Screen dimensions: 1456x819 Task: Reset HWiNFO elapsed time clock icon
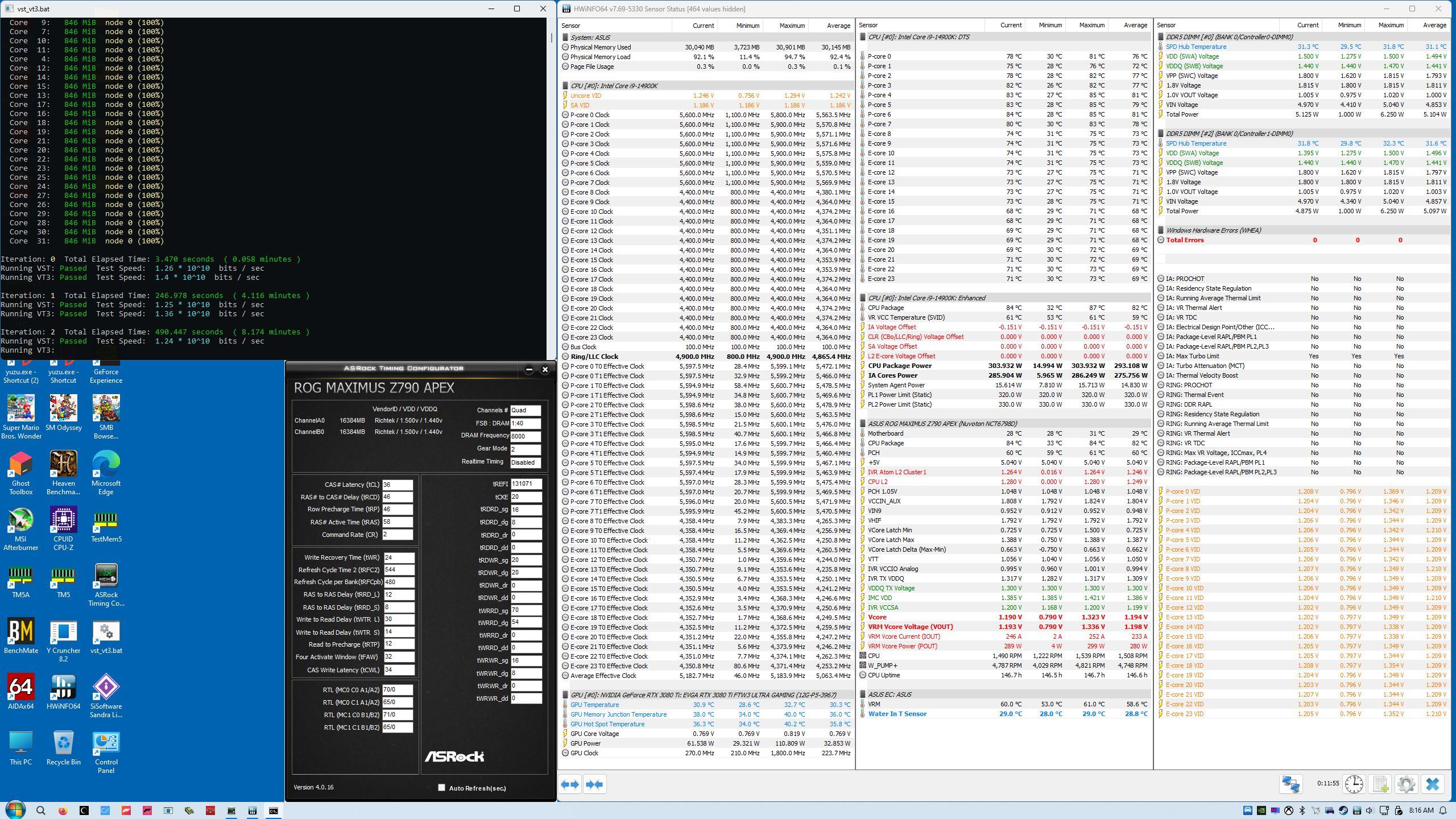[x=1354, y=784]
